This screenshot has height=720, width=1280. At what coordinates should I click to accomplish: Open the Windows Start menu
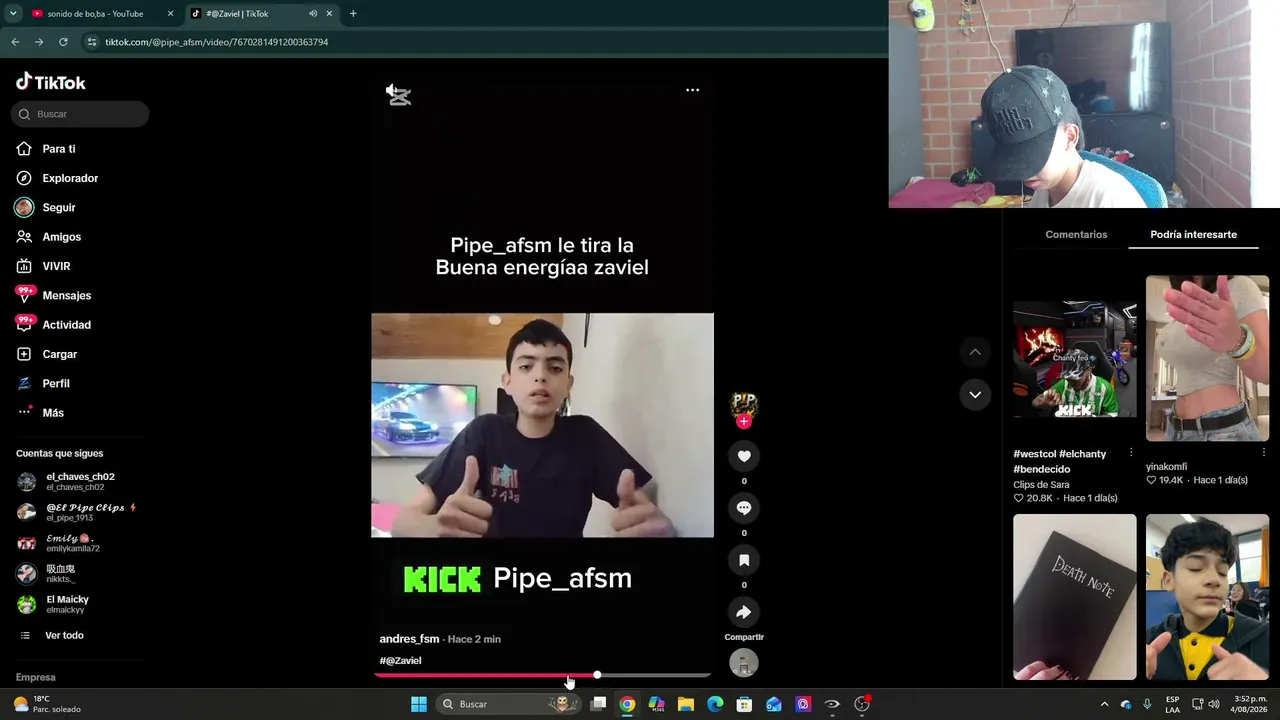(x=419, y=704)
